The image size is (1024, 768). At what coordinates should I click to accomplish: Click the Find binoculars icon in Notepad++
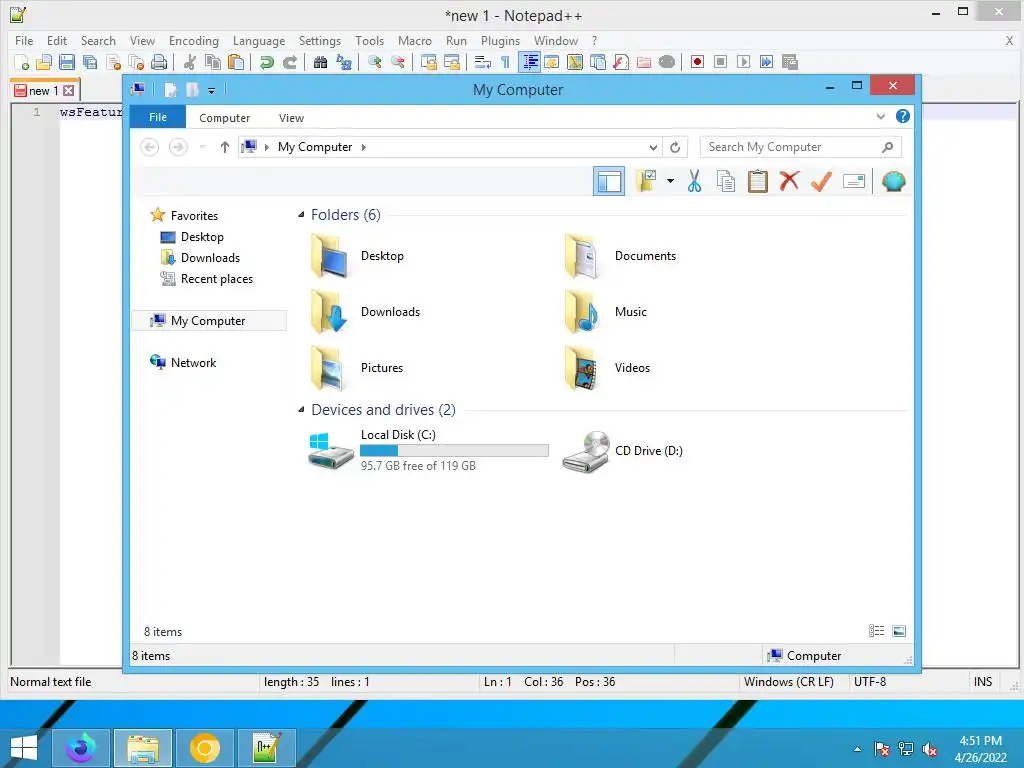(x=320, y=62)
